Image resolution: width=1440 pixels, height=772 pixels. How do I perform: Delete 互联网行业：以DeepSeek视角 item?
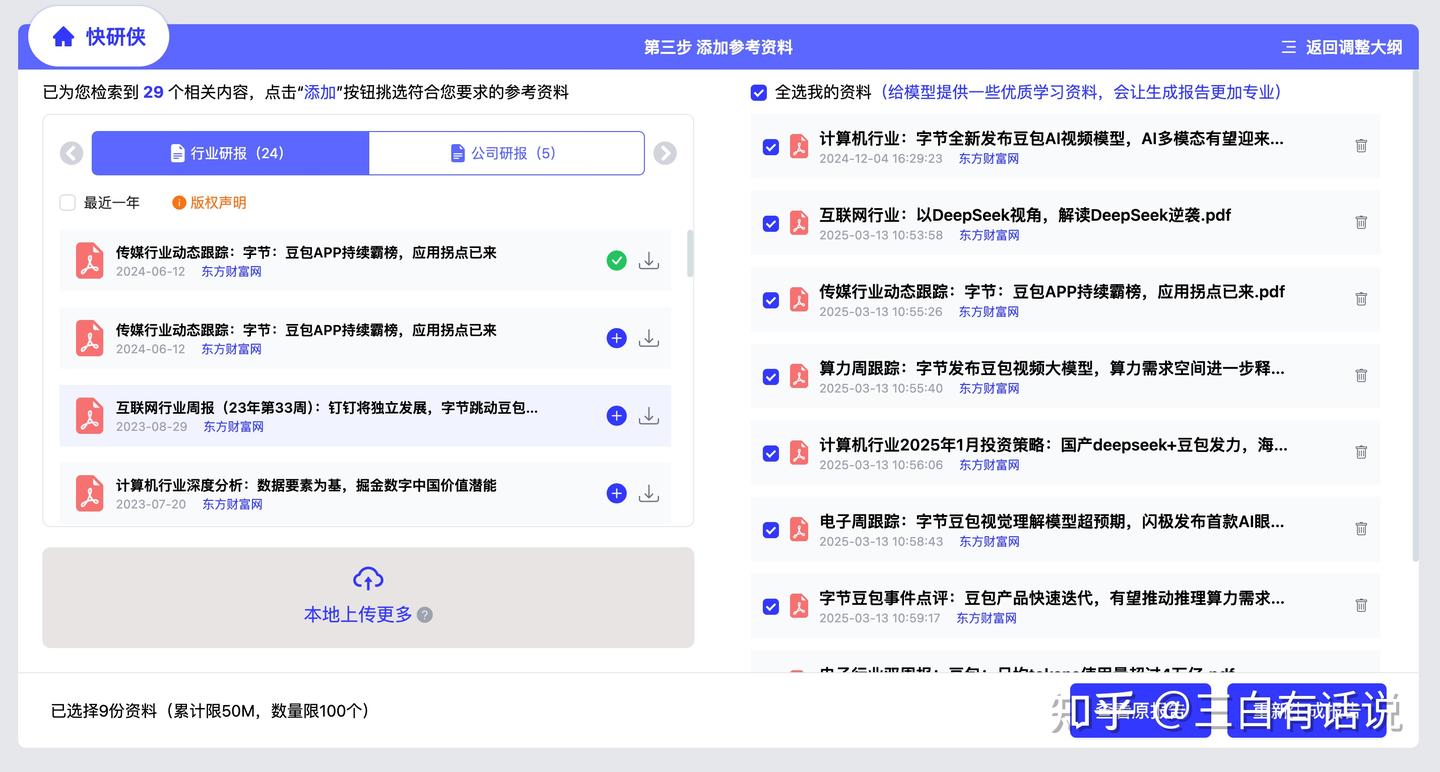click(1361, 222)
